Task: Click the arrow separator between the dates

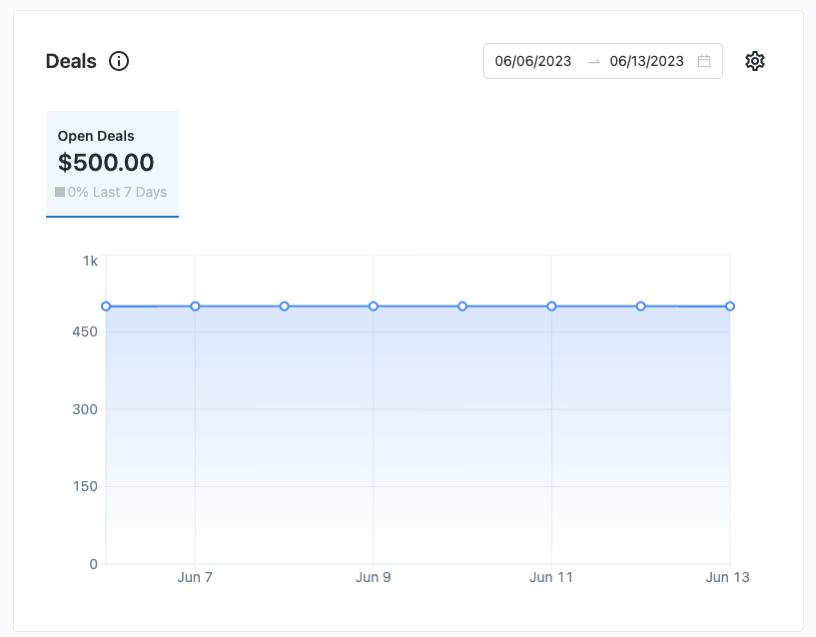Action: pos(594,61)
